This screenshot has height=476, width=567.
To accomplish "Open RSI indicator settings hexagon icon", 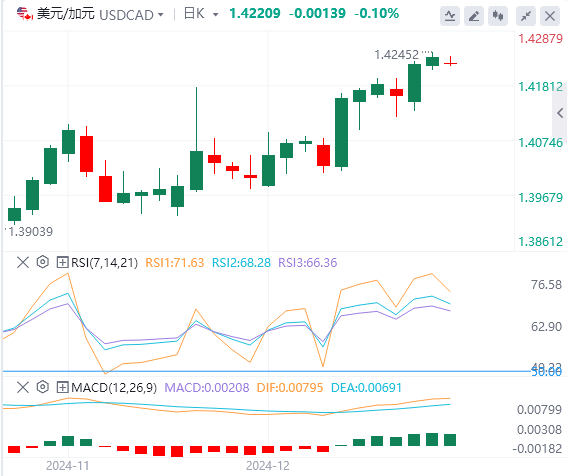I will 43,262.
